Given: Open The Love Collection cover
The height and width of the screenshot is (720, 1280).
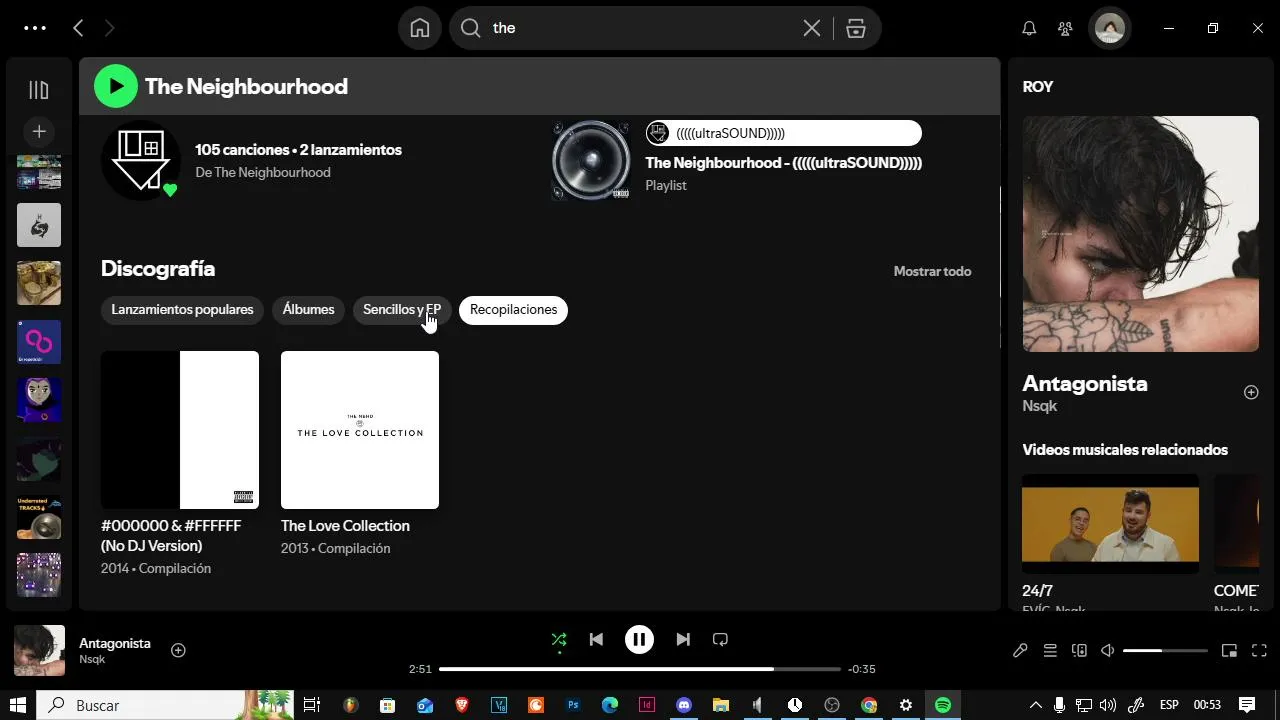Looking at the screenshot, I should 360,430.
